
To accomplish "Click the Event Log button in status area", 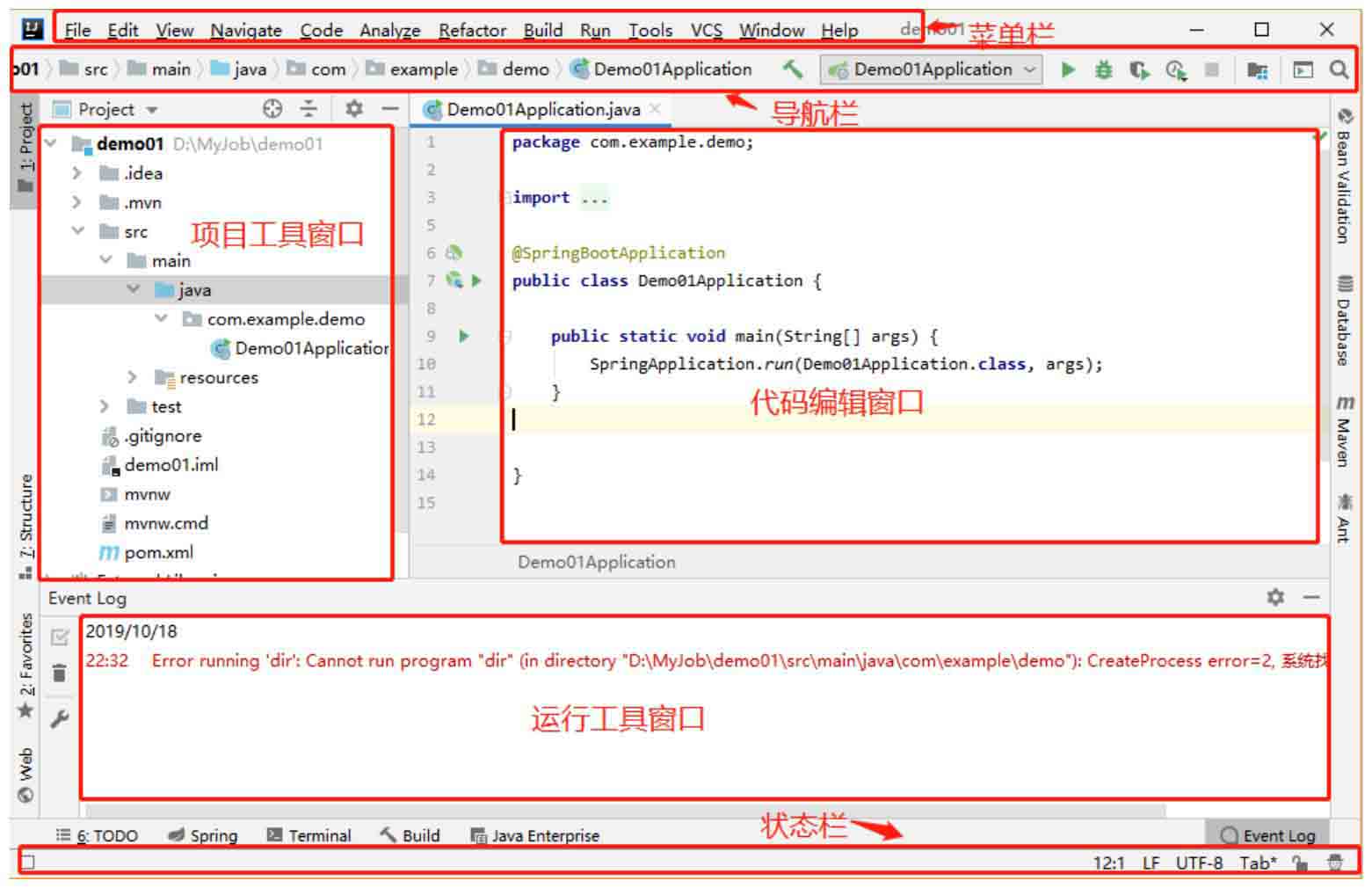I will (x=1268, y=835).
